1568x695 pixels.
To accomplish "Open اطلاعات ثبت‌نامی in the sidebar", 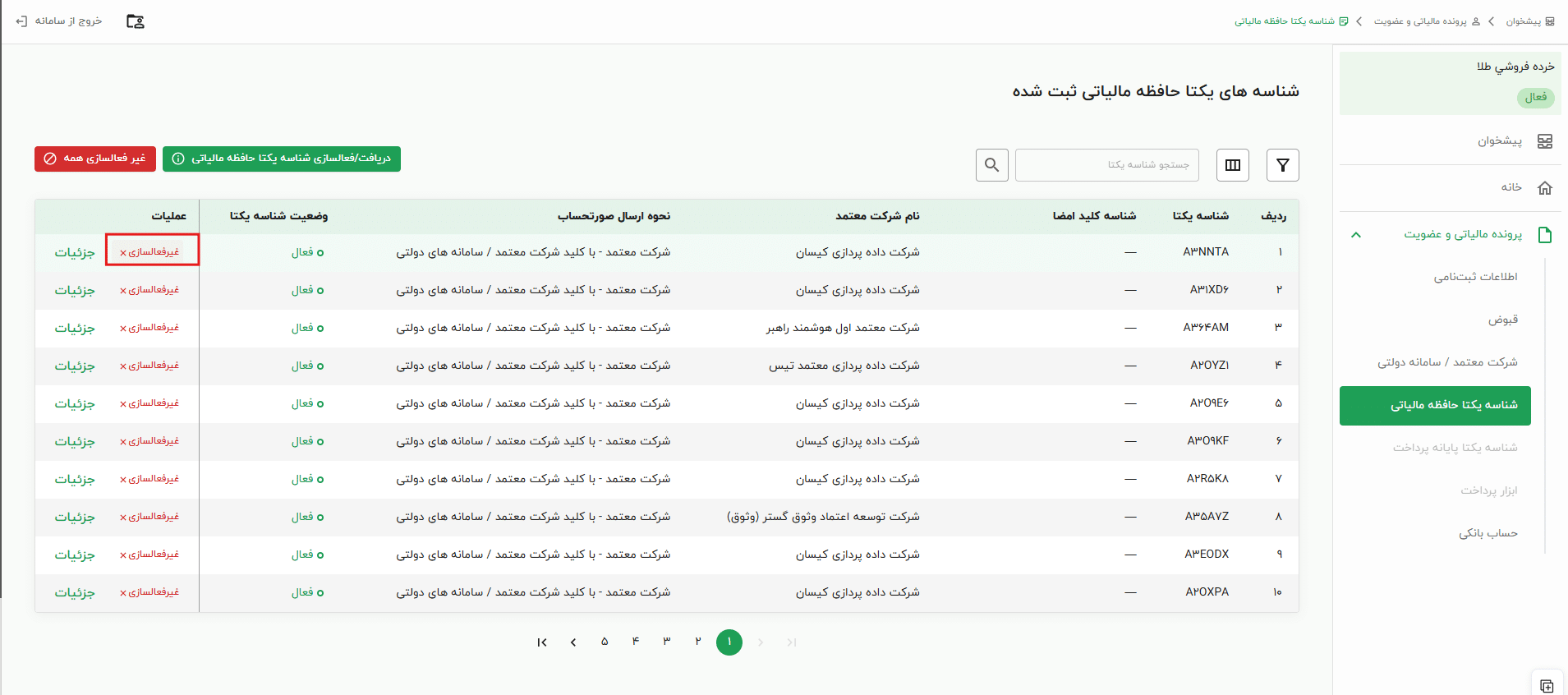I will click(x=1475, y=277).
